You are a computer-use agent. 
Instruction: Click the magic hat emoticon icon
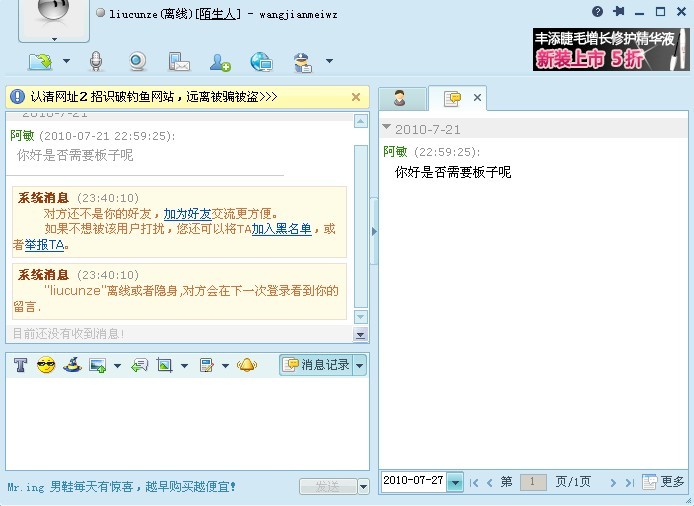pyautogui.click(x=71, y=366)
